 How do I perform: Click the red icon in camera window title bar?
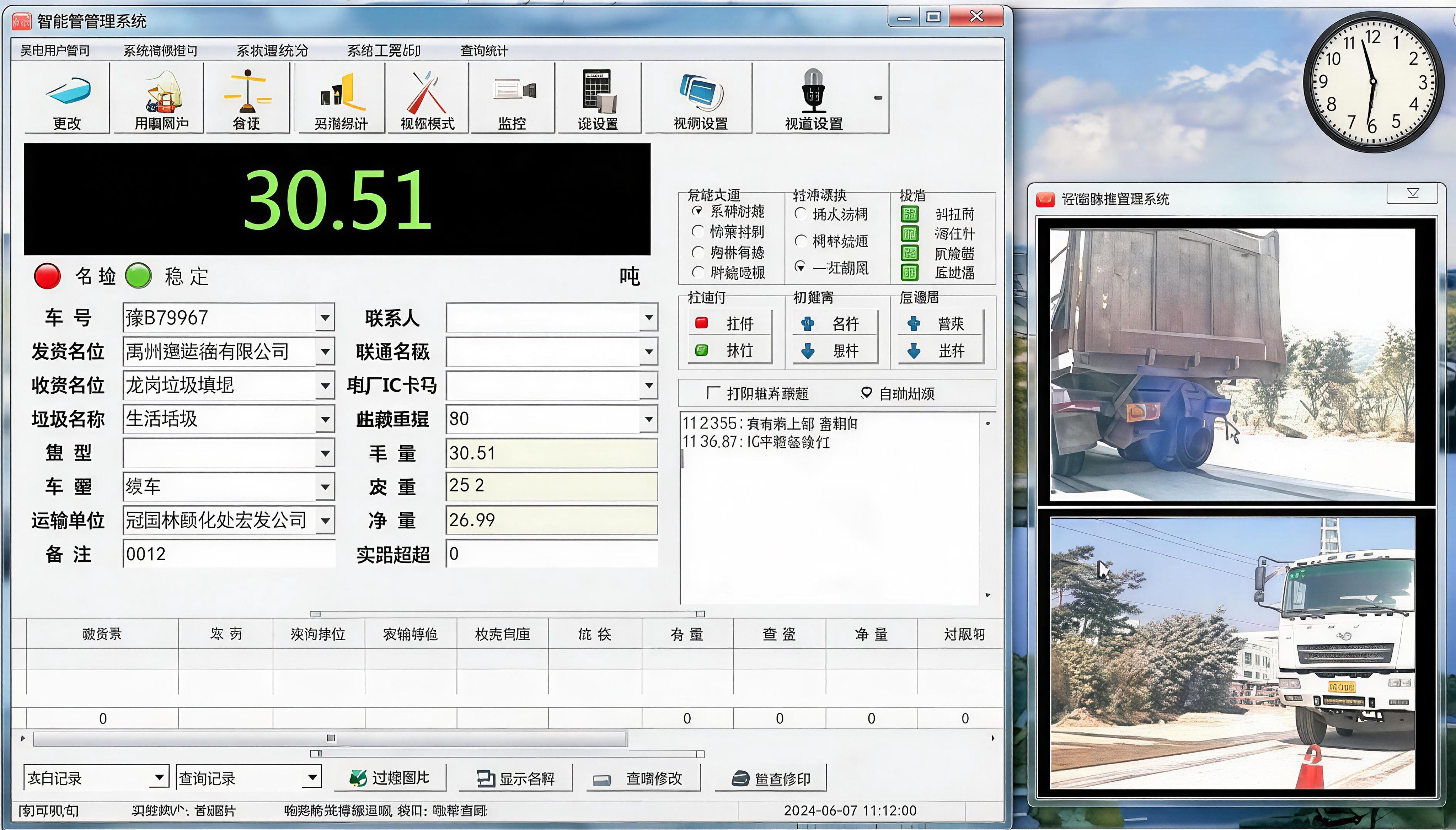pos(1045,199)
